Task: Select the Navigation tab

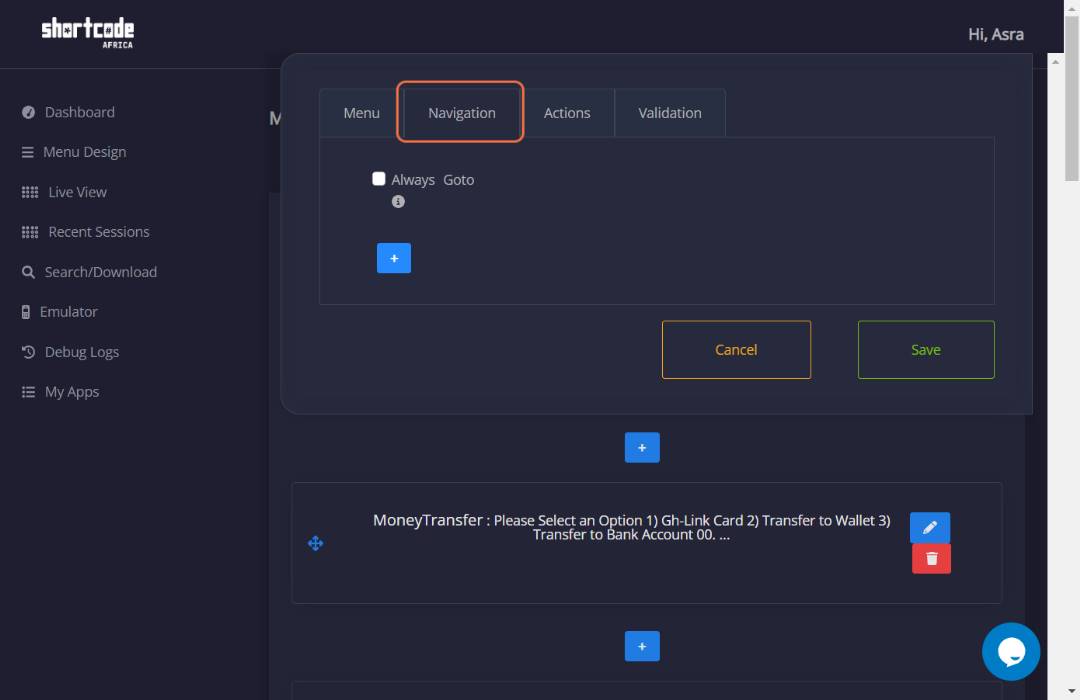Action: [x=461, y=113]
